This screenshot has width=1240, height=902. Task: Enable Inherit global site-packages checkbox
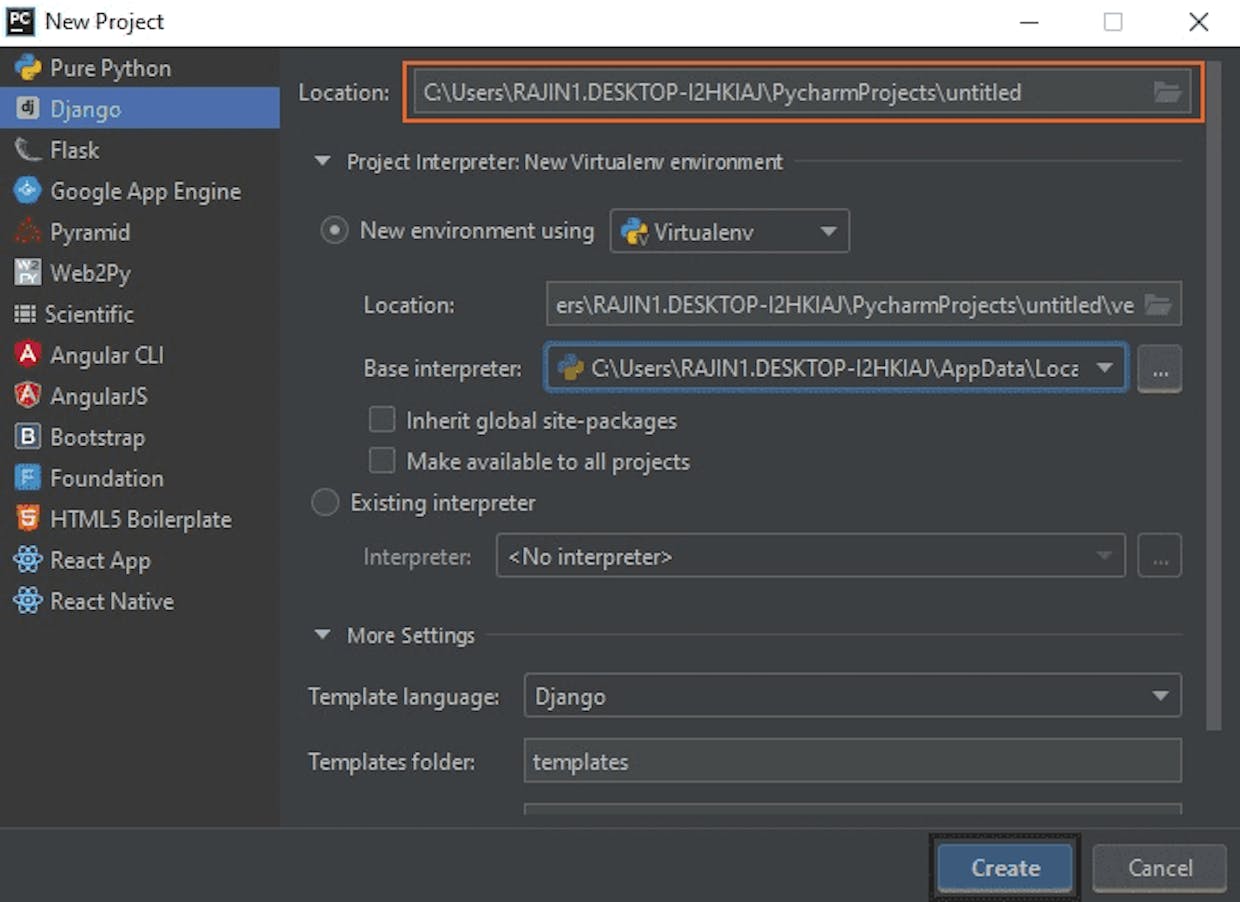pos(382,420)
